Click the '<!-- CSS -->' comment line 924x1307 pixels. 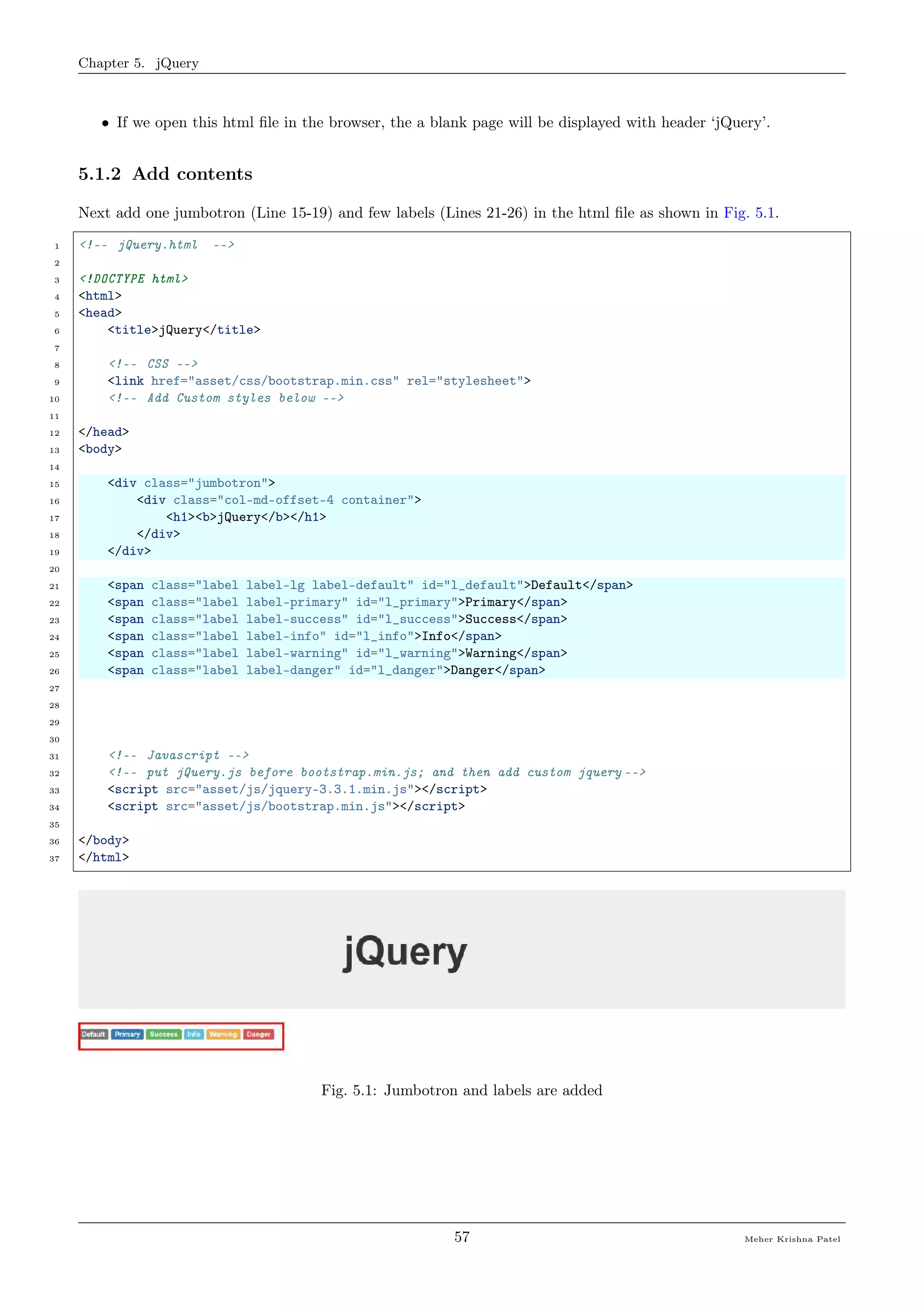(153, 364)
